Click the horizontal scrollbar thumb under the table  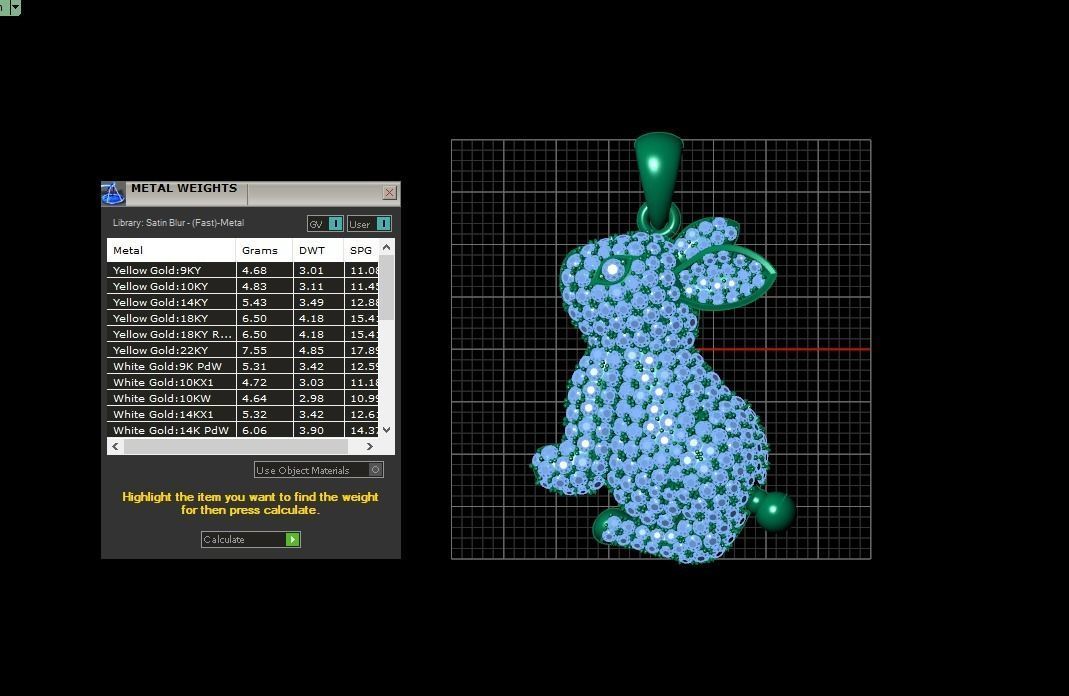(236, 447)
